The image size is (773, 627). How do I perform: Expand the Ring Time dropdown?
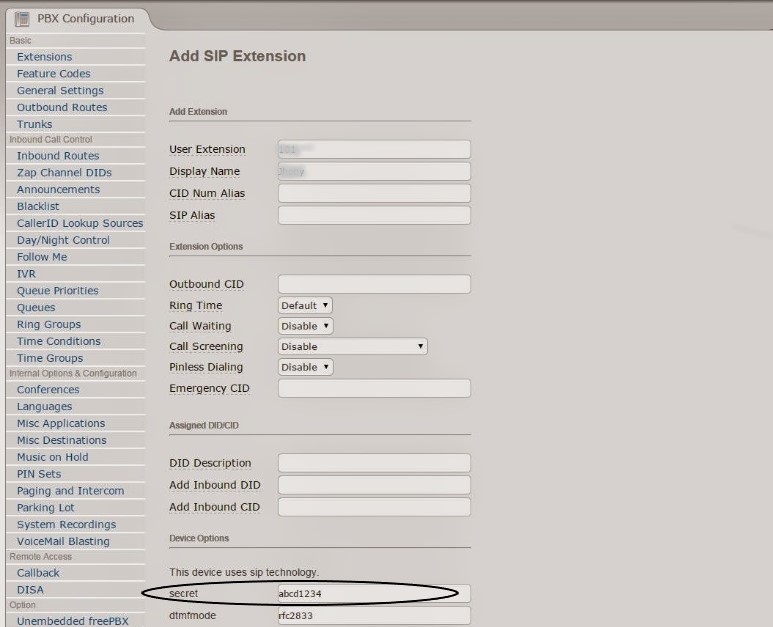[305, 305]
